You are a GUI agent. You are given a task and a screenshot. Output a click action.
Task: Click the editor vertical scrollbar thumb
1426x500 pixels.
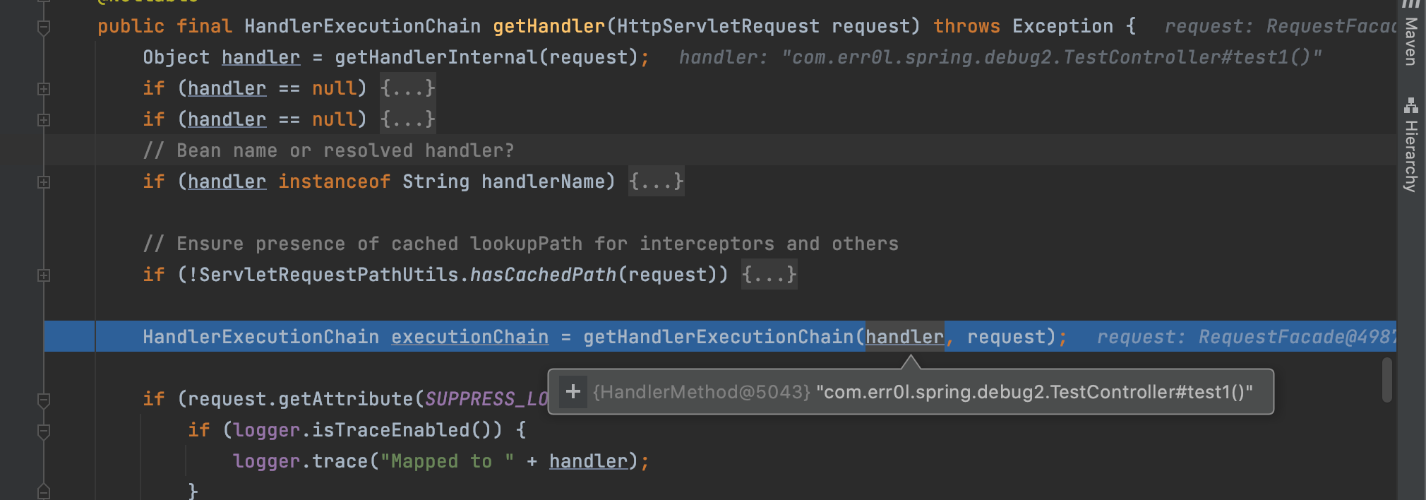point(1387,379)
